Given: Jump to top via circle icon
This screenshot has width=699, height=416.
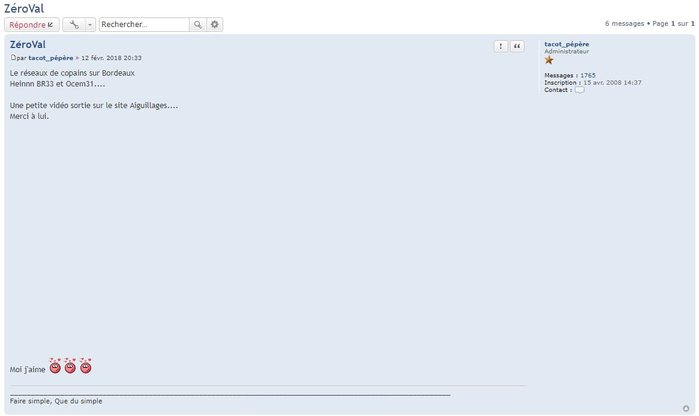Looking at the screenshot, I should click(x=686, y=408).
